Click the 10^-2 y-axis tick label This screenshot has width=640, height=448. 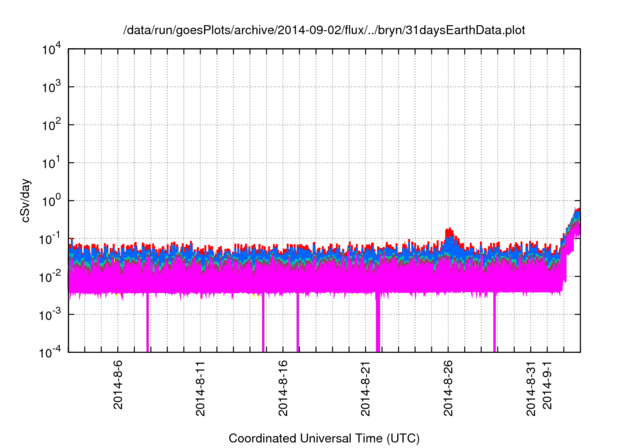coord(50,277)
